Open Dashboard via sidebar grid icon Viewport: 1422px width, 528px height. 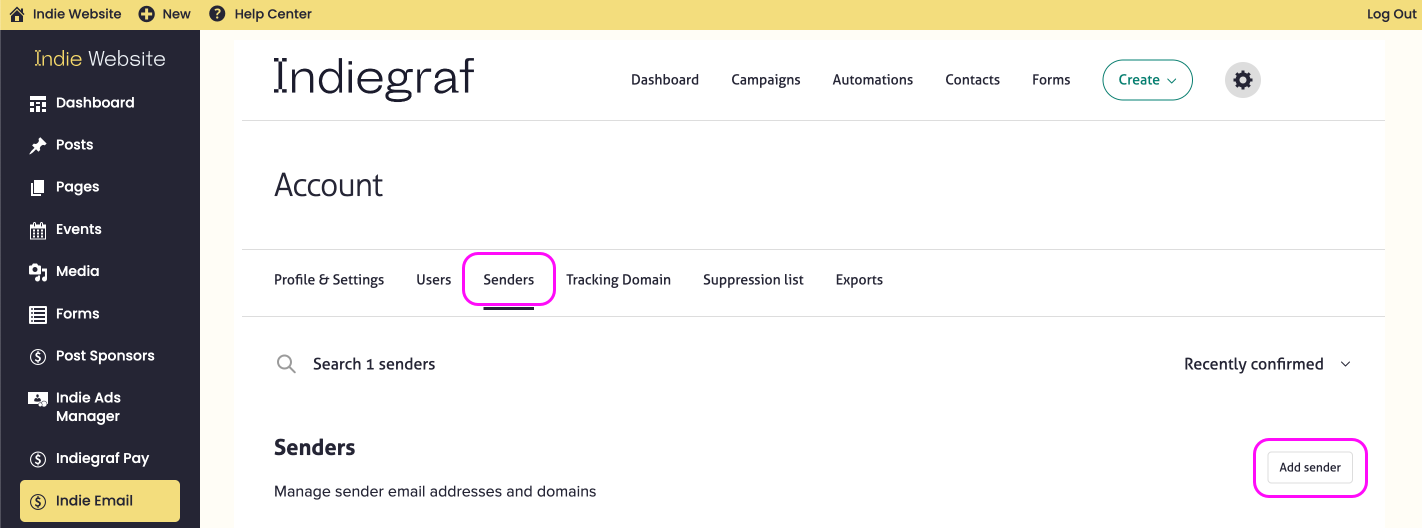click(x=38, y=103)
